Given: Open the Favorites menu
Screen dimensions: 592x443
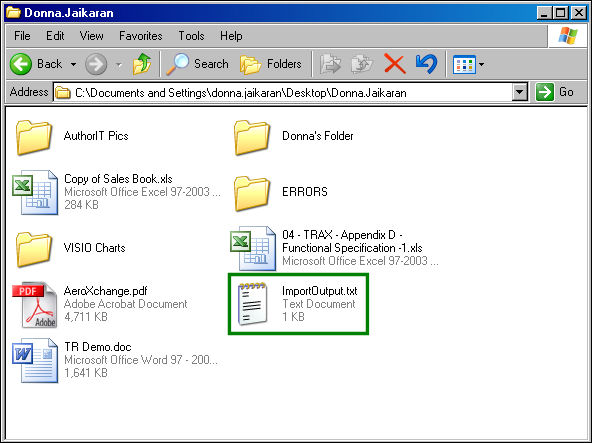Looking at the screenshot, I should pos(140,36).
